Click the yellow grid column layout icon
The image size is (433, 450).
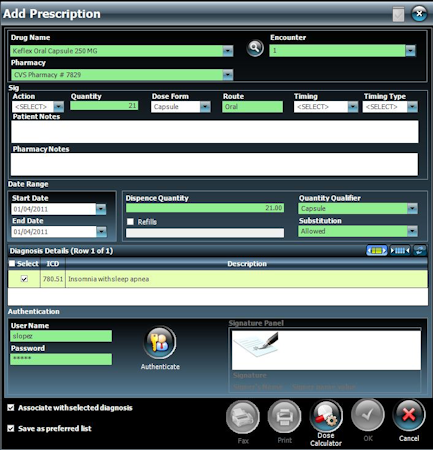[377, 250]
